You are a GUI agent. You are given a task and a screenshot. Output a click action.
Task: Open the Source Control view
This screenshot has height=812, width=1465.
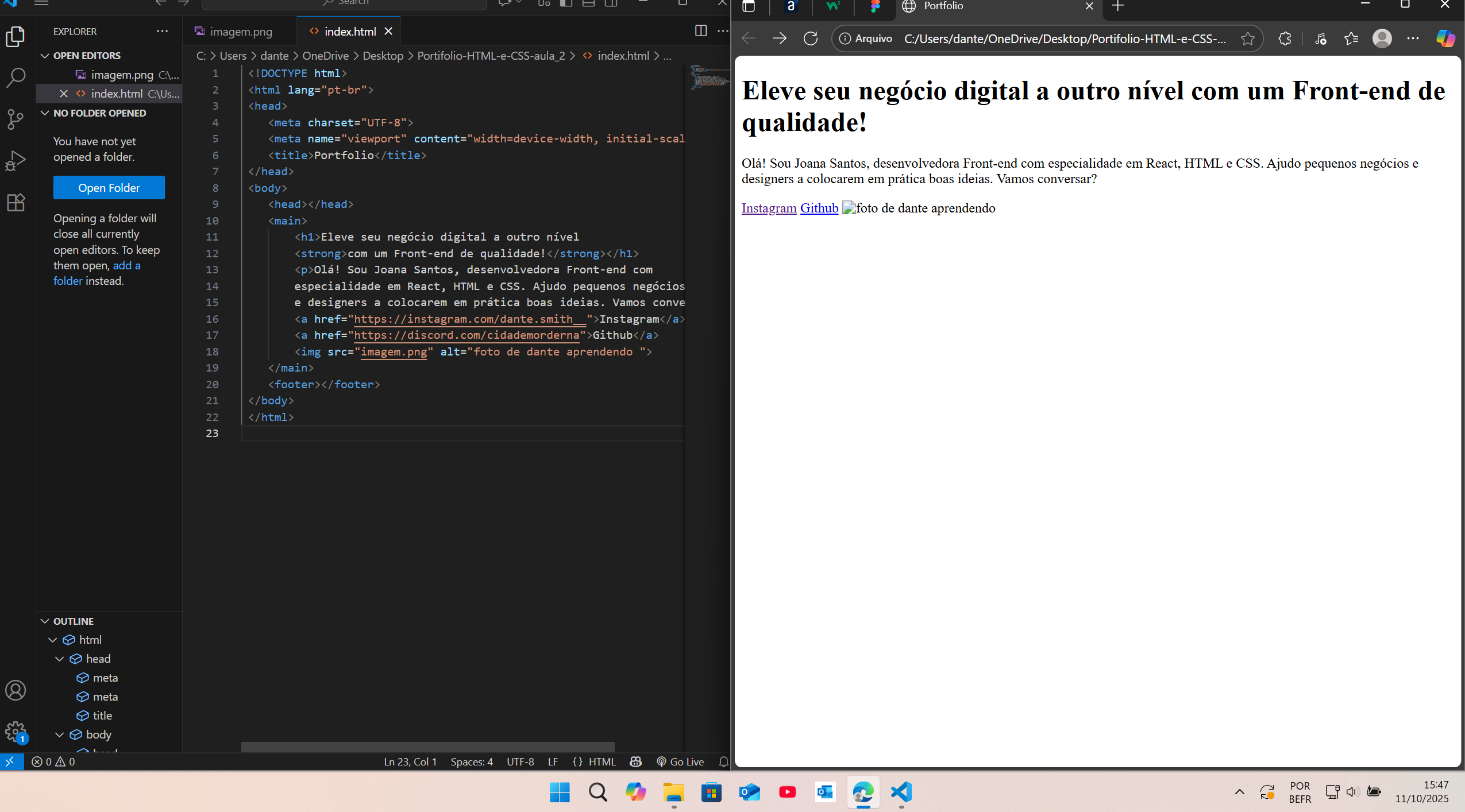(16, 119)
